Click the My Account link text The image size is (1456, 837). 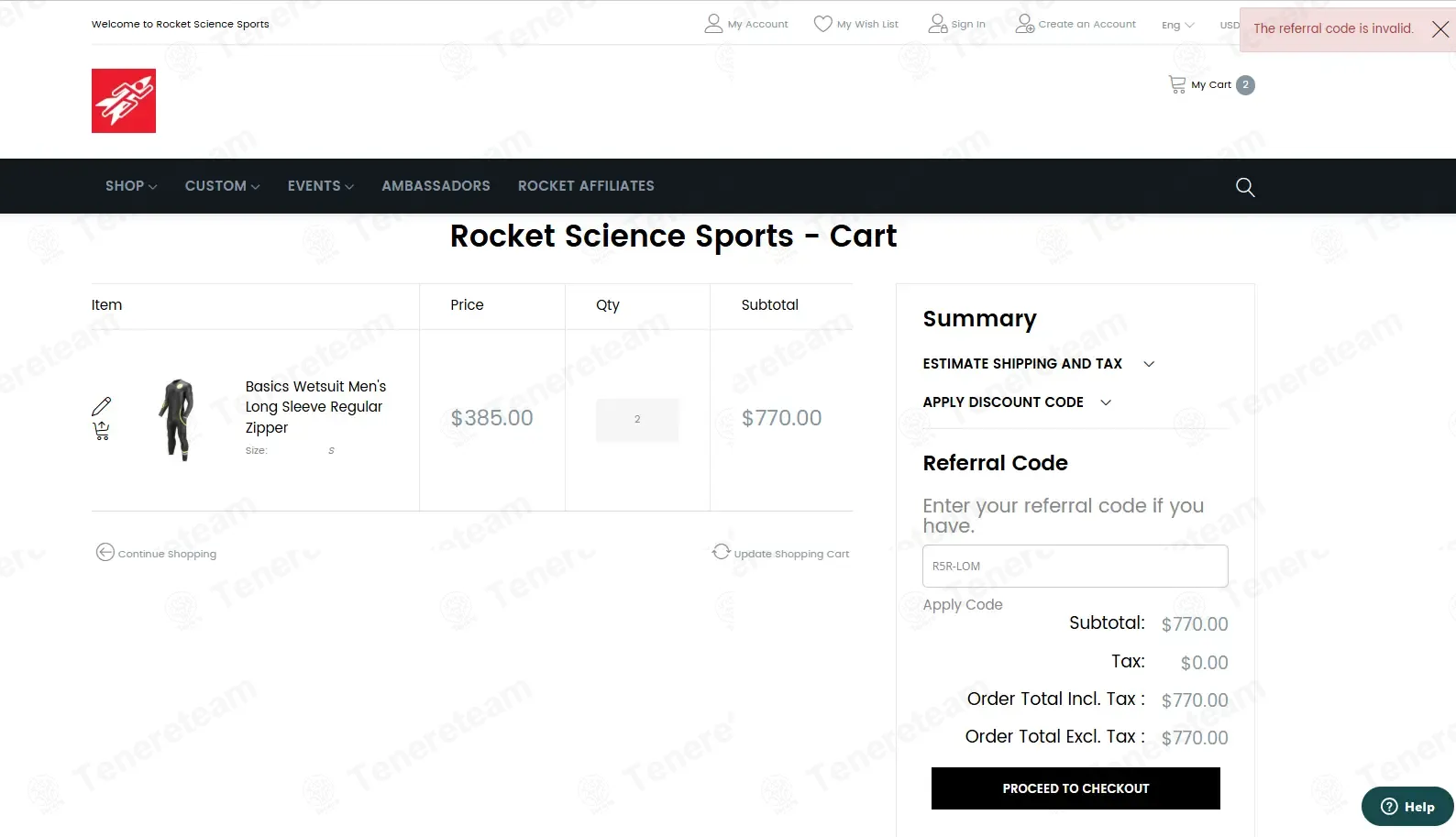pyautogui.click(x=757, y=25)
